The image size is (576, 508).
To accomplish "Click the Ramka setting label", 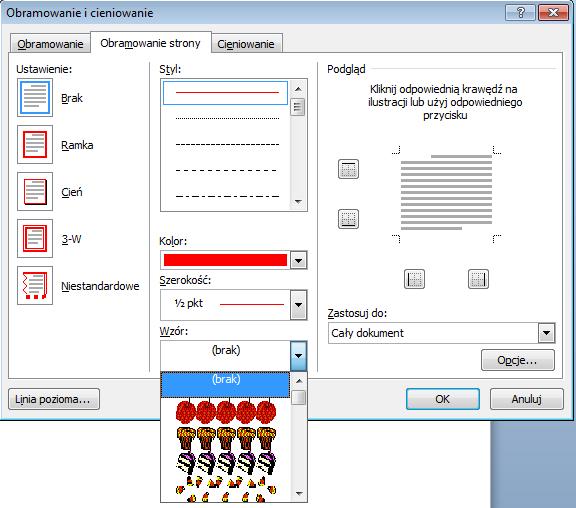I will click(x=77, y=145).
